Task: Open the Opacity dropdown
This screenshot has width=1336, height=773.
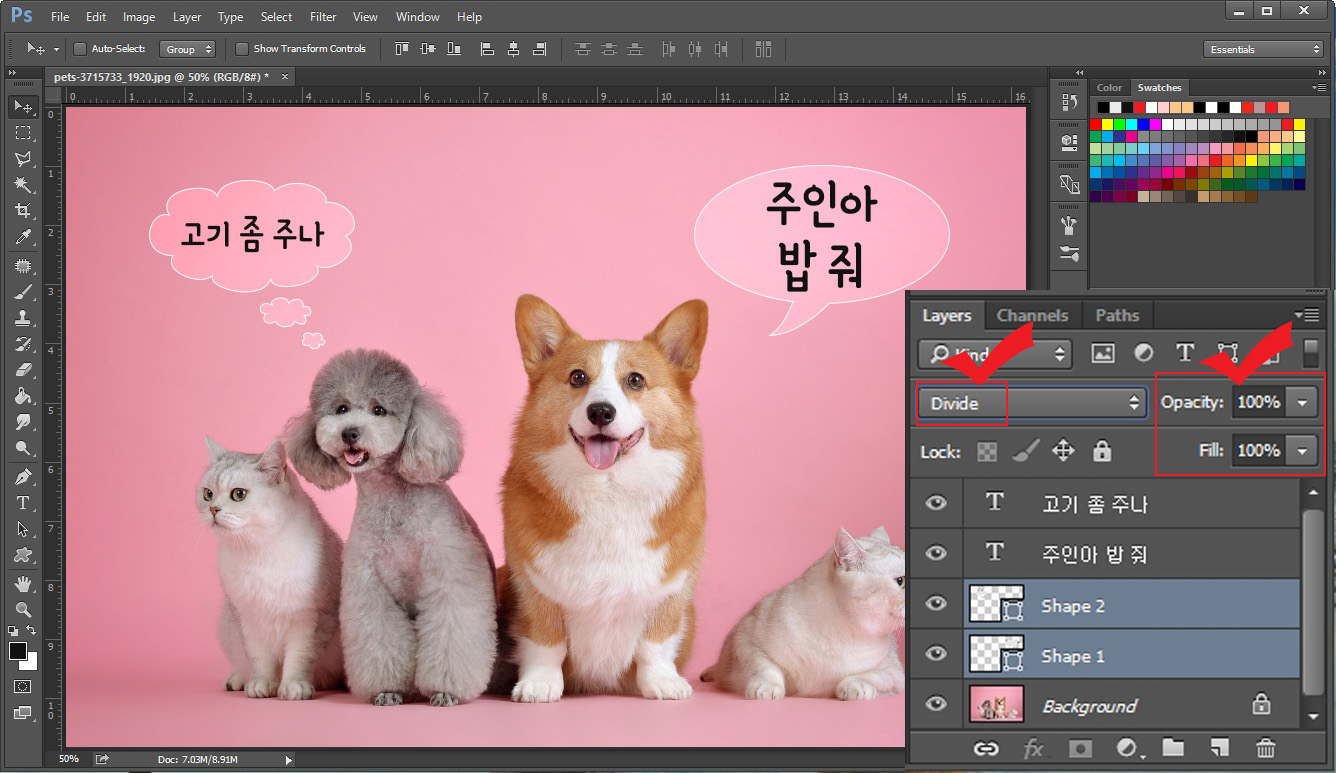Action: (x=1303, y=401)
